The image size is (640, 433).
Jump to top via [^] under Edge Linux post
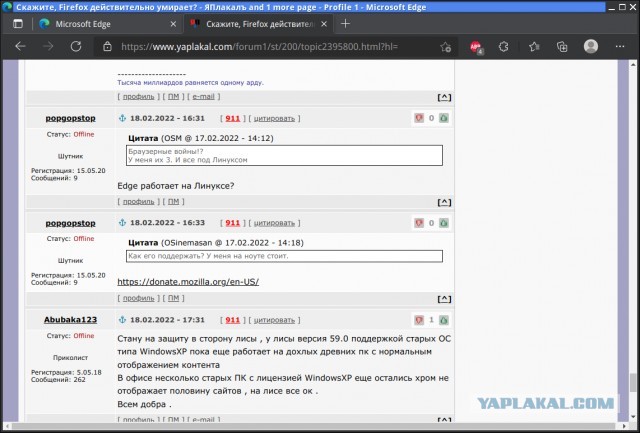point(444,202)
